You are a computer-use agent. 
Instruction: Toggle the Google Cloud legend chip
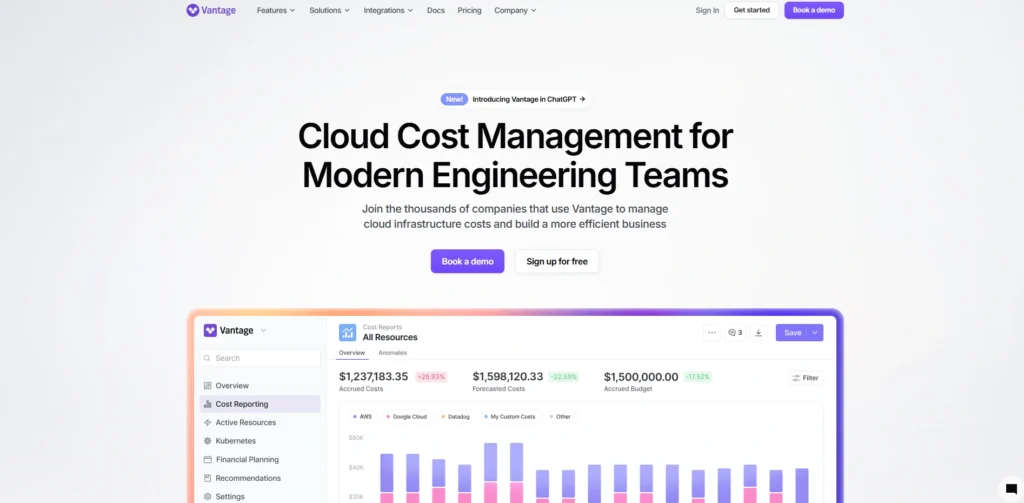tap(407, 417)
